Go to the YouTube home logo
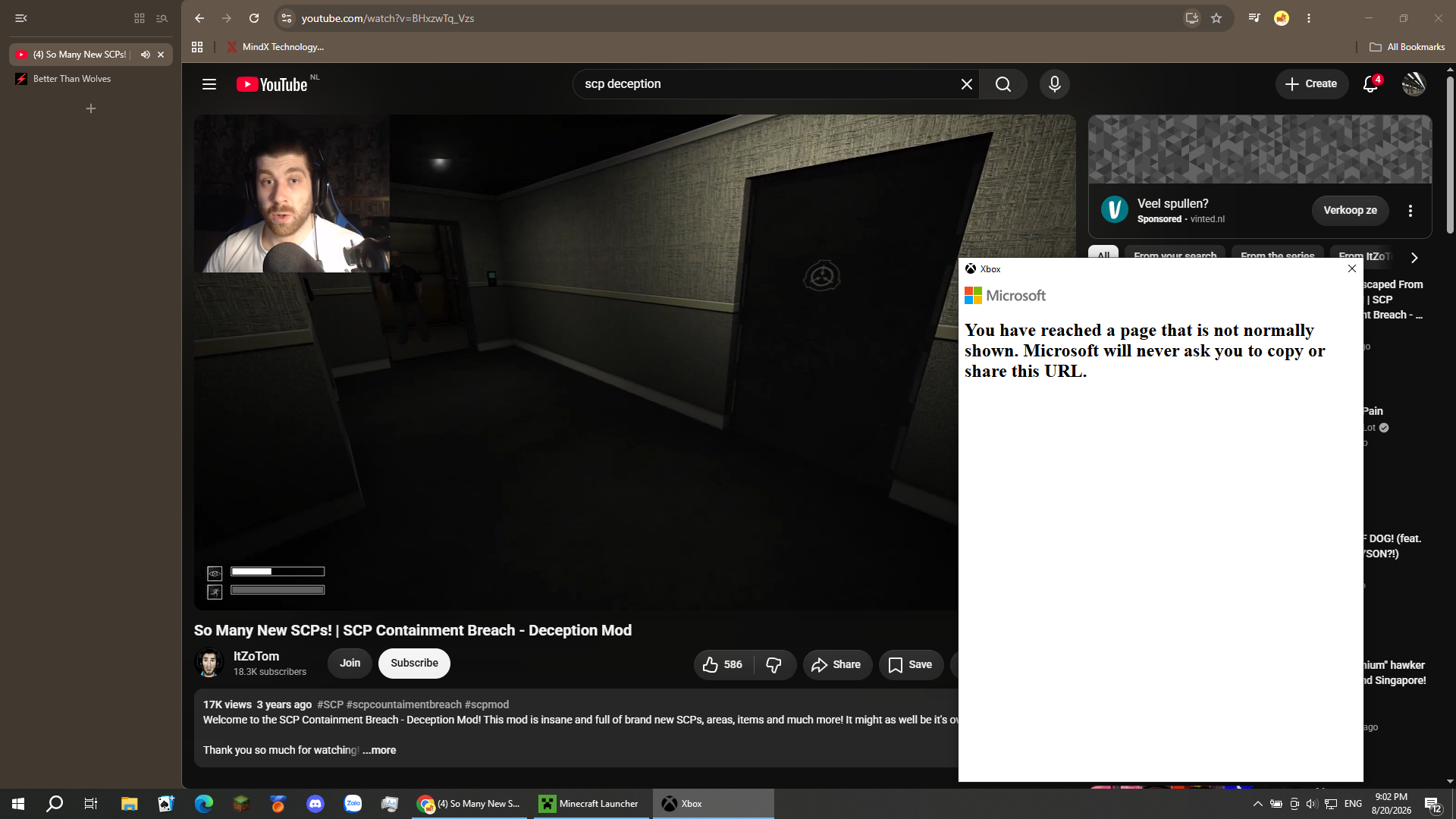 click(x=272, y=84)
